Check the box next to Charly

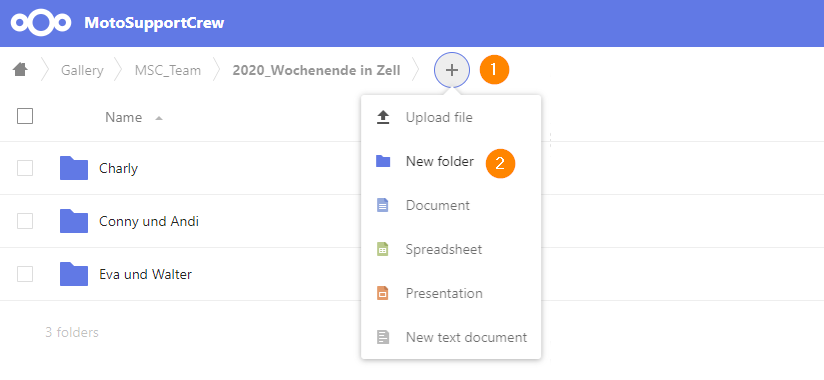pyautogui.click(x=25, y=168)
